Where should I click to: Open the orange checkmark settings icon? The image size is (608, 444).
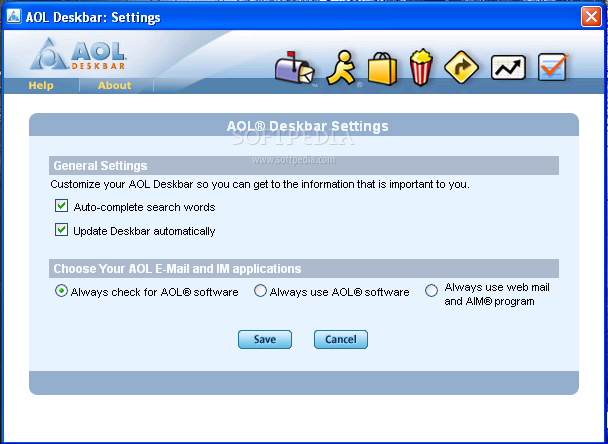[x=553, y=67]
